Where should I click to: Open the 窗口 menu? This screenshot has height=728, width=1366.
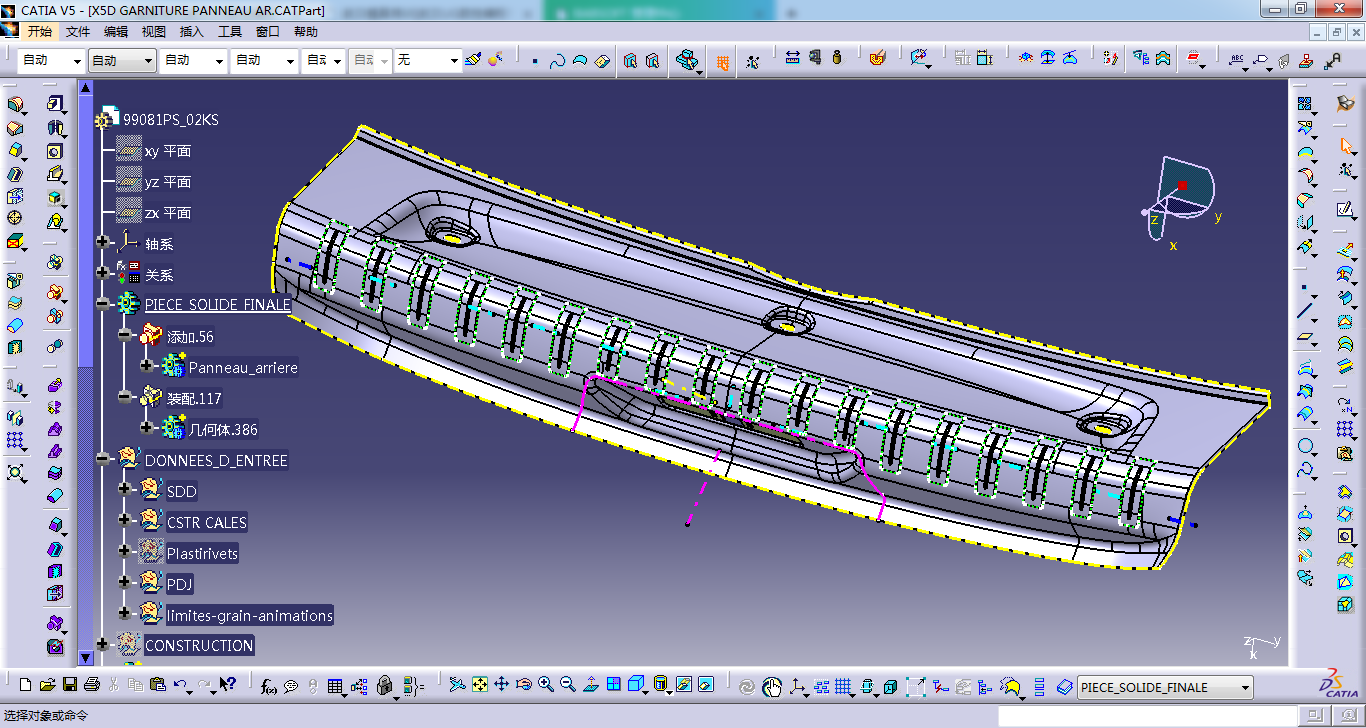pyautogui.click(x=268, y=32)
